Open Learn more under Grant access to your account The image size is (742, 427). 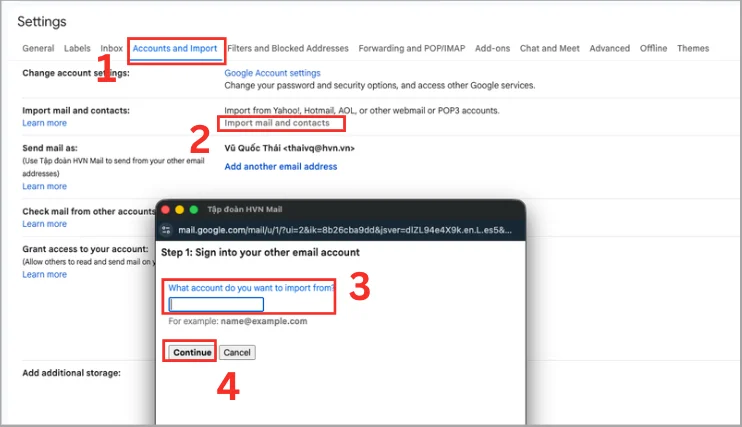(44, 275)
